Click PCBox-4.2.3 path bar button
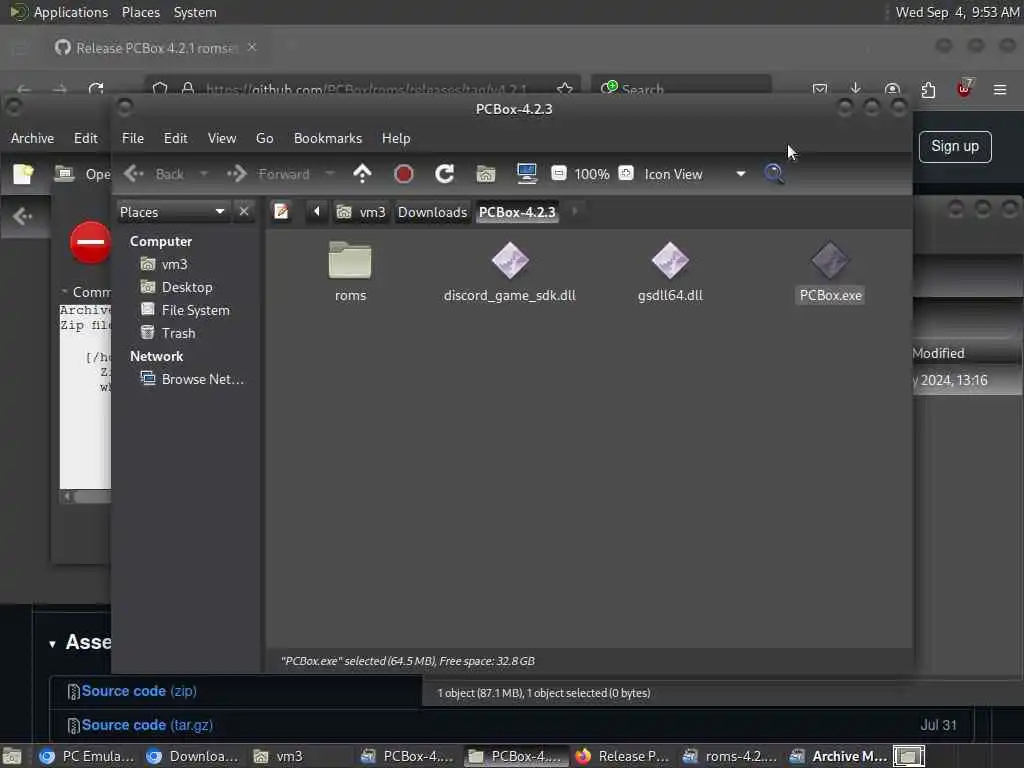This screenshot has width=1024, height=768. tap(517, 212)
